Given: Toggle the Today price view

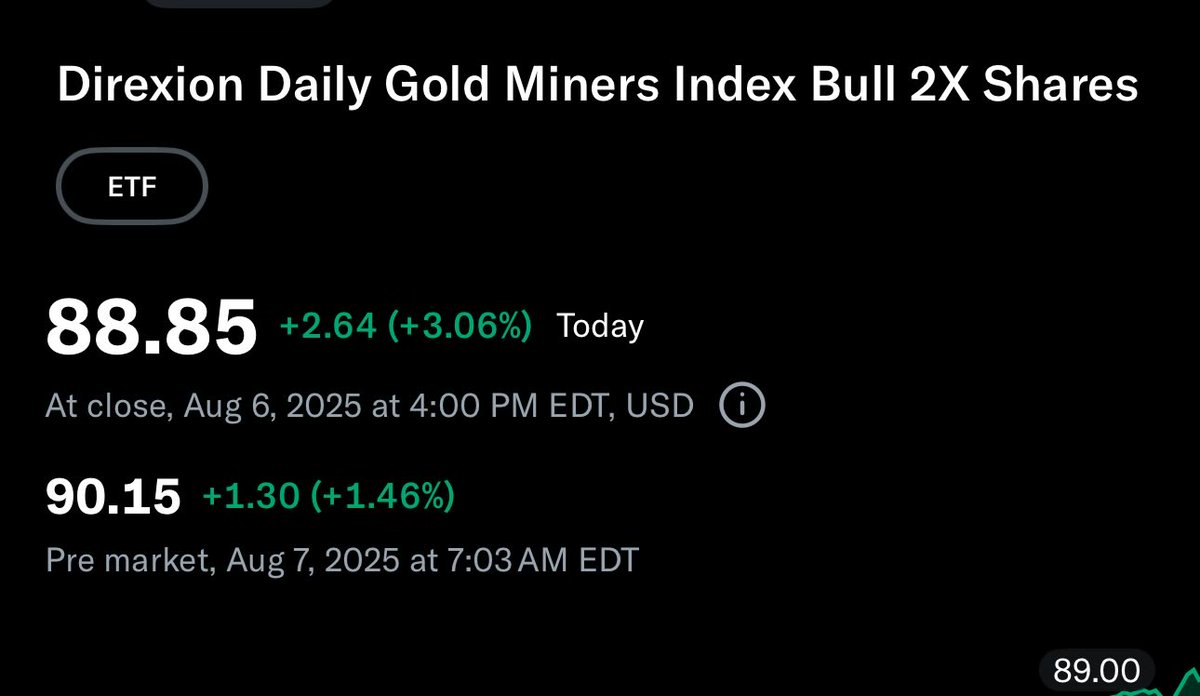Looking at the screenshot, I should click(598, 324).
